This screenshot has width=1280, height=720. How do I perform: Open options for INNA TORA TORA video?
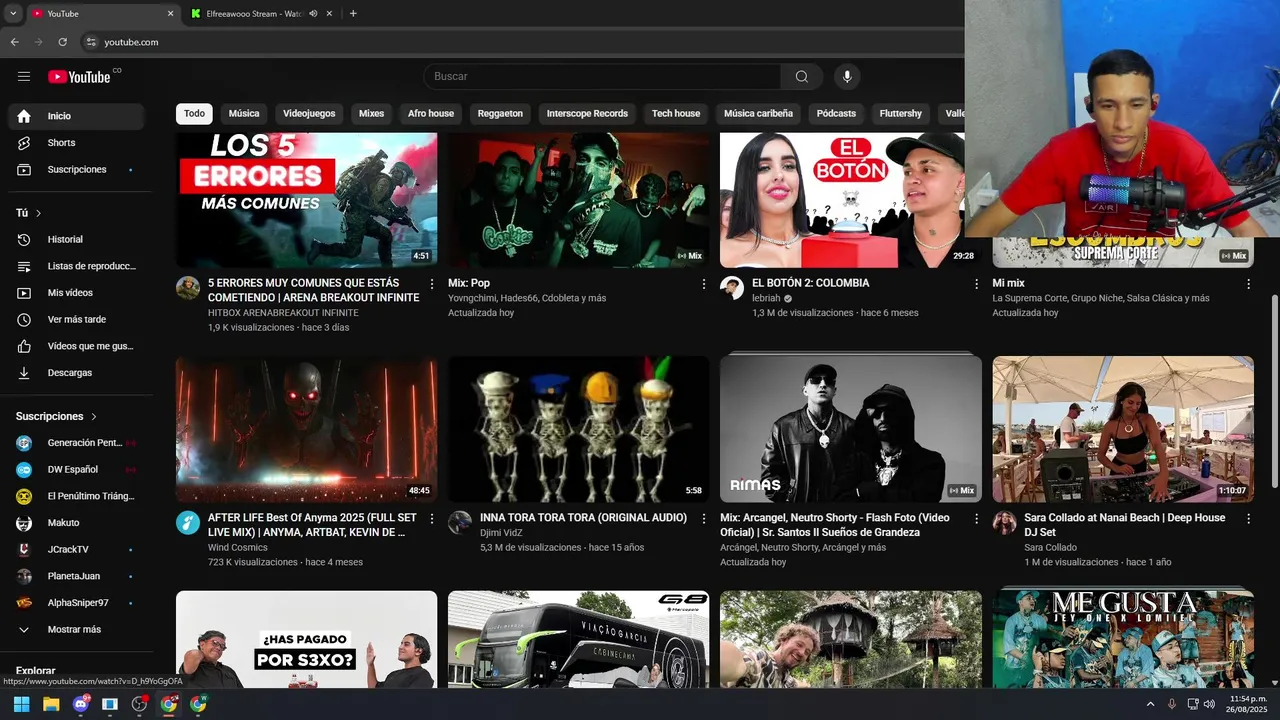(x=704, y=519)
